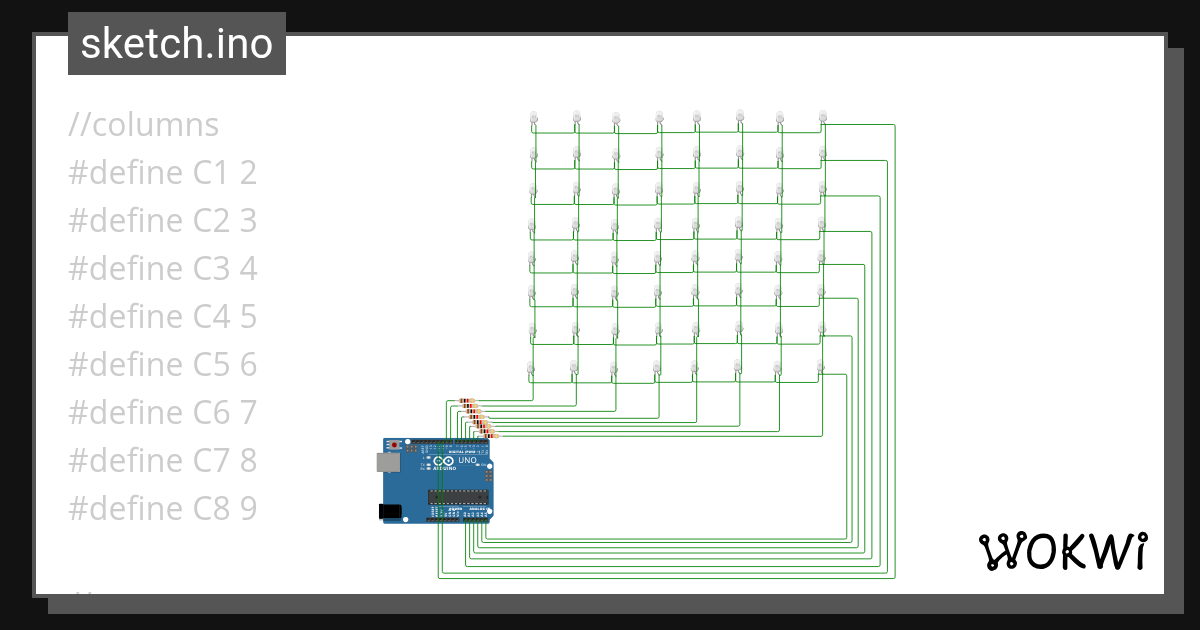This screenshot has height=630, width=1200.
Task: Click the '#define C8 9' code line
Action: (x=162, y=509)
